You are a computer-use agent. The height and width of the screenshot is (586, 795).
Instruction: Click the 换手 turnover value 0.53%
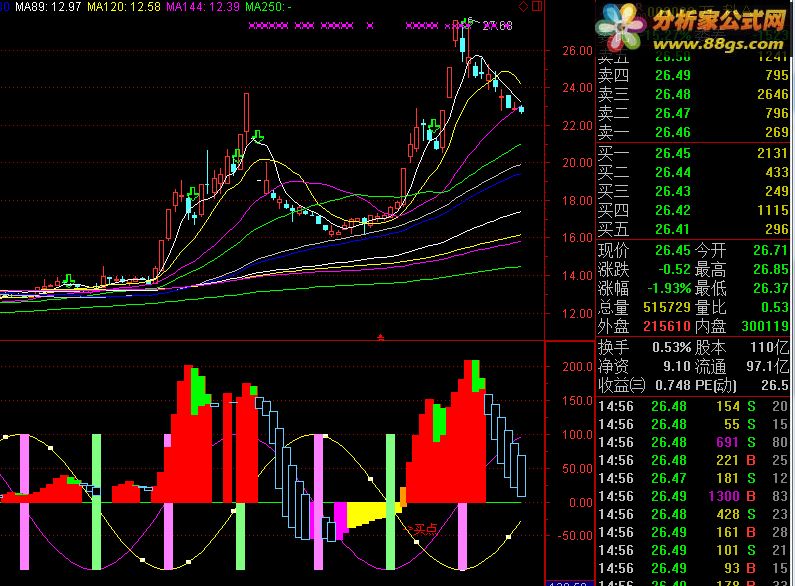(x=671, y=348)
